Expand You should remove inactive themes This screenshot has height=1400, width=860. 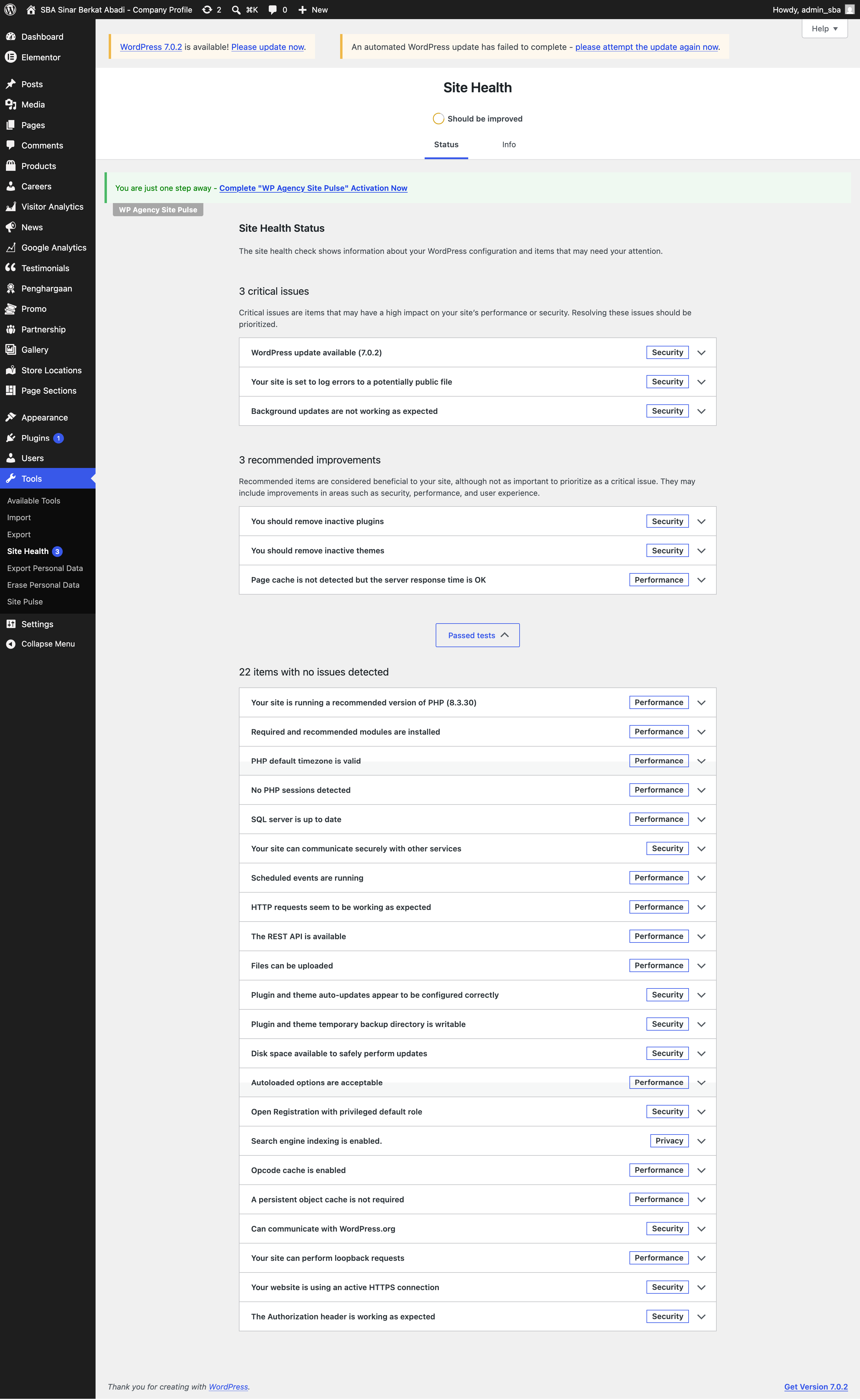coord(477,551)
